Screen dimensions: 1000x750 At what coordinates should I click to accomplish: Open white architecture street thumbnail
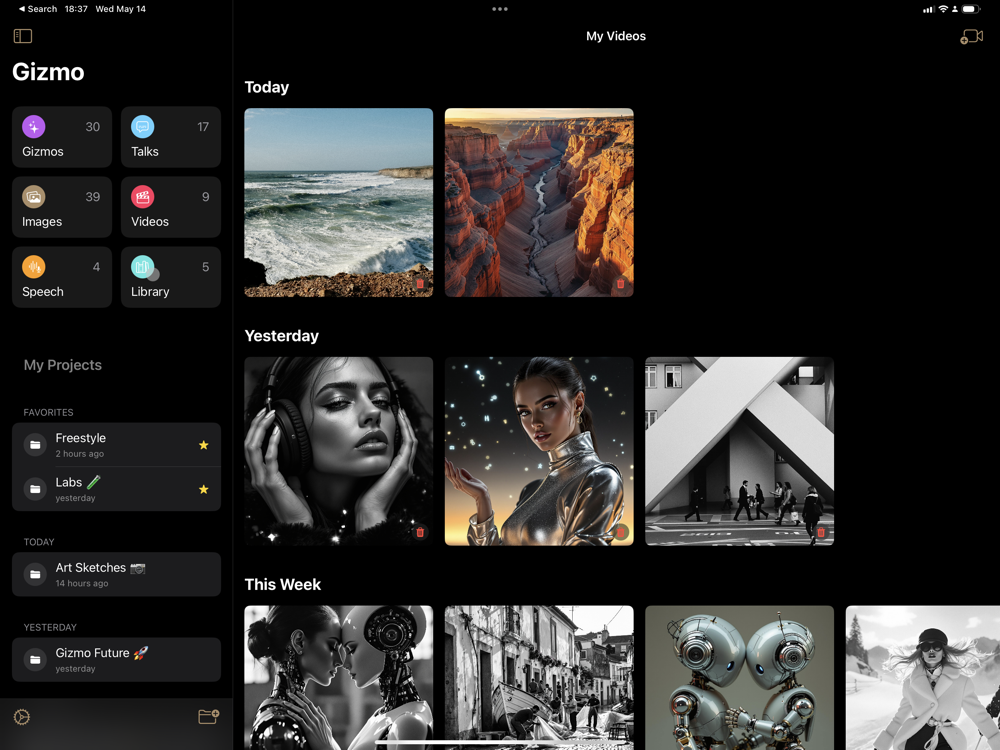click(739, 451)
